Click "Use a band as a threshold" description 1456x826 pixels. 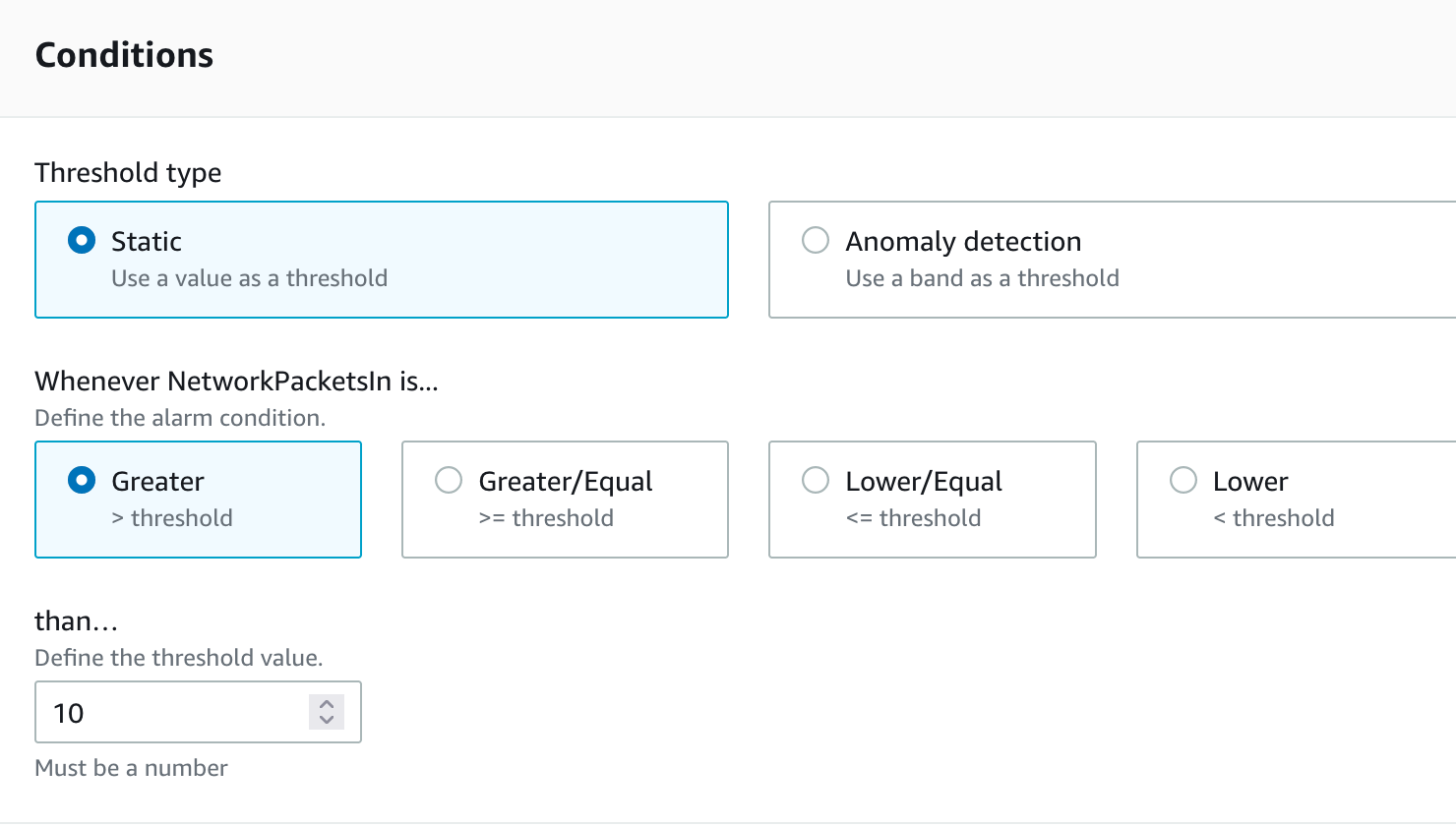pos(982,278)
